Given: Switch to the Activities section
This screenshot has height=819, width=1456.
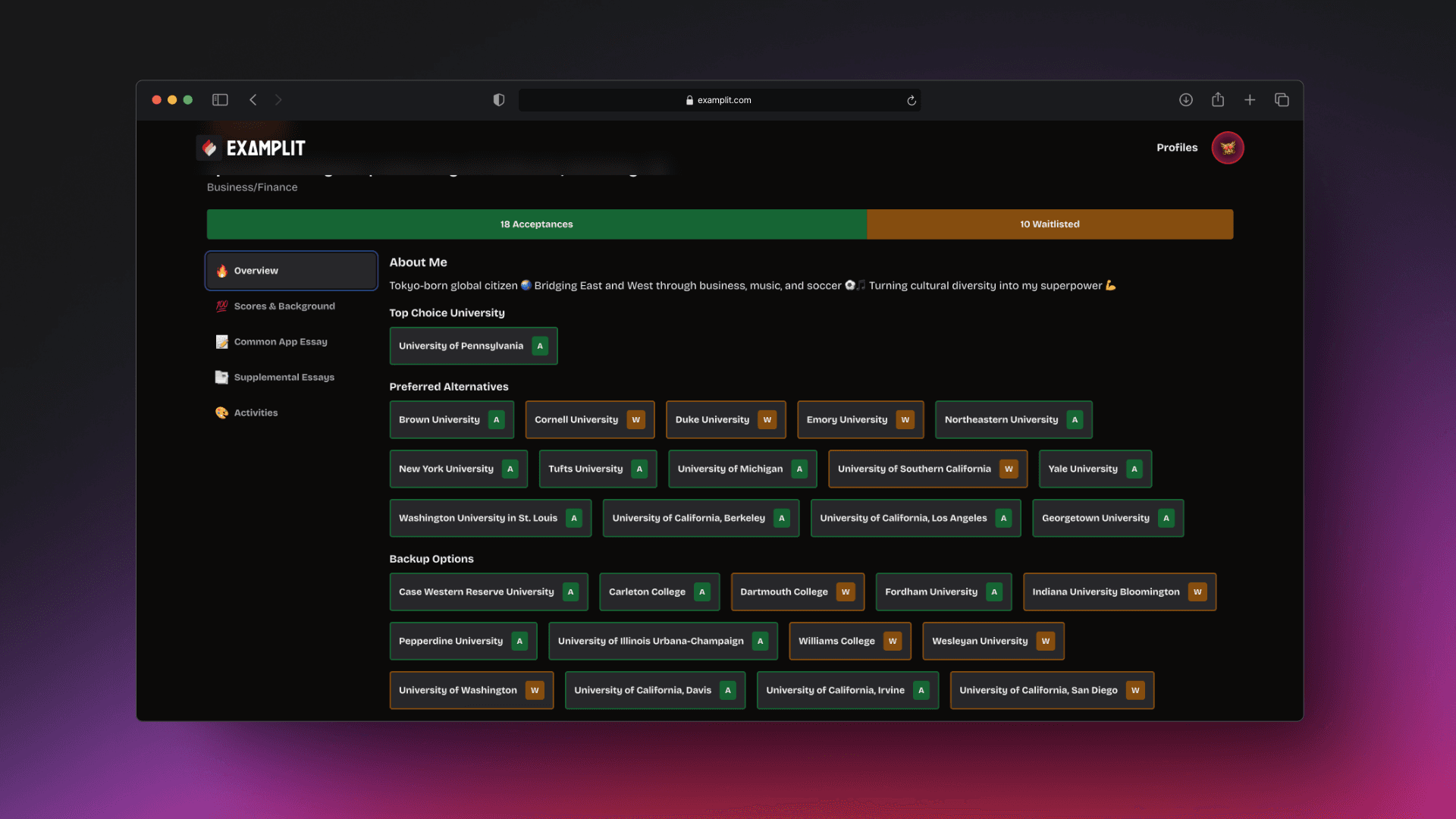Looking at the screenshot, I should click(256, 413).
